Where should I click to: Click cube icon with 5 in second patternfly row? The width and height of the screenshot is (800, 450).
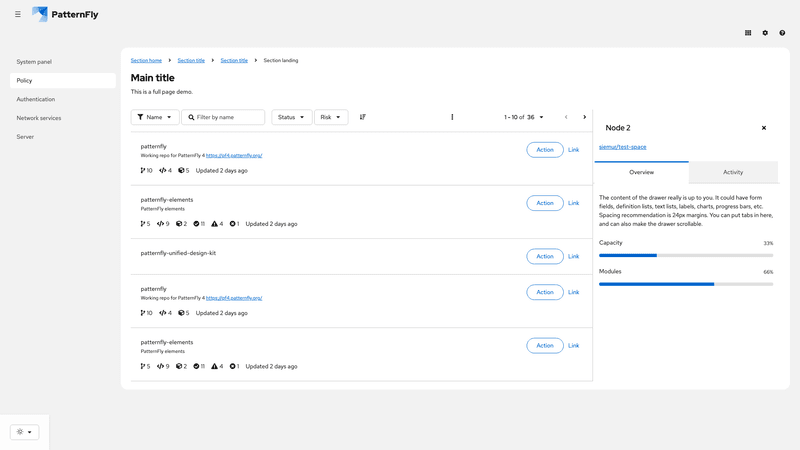pyautogui.click(x=181, y=313)
